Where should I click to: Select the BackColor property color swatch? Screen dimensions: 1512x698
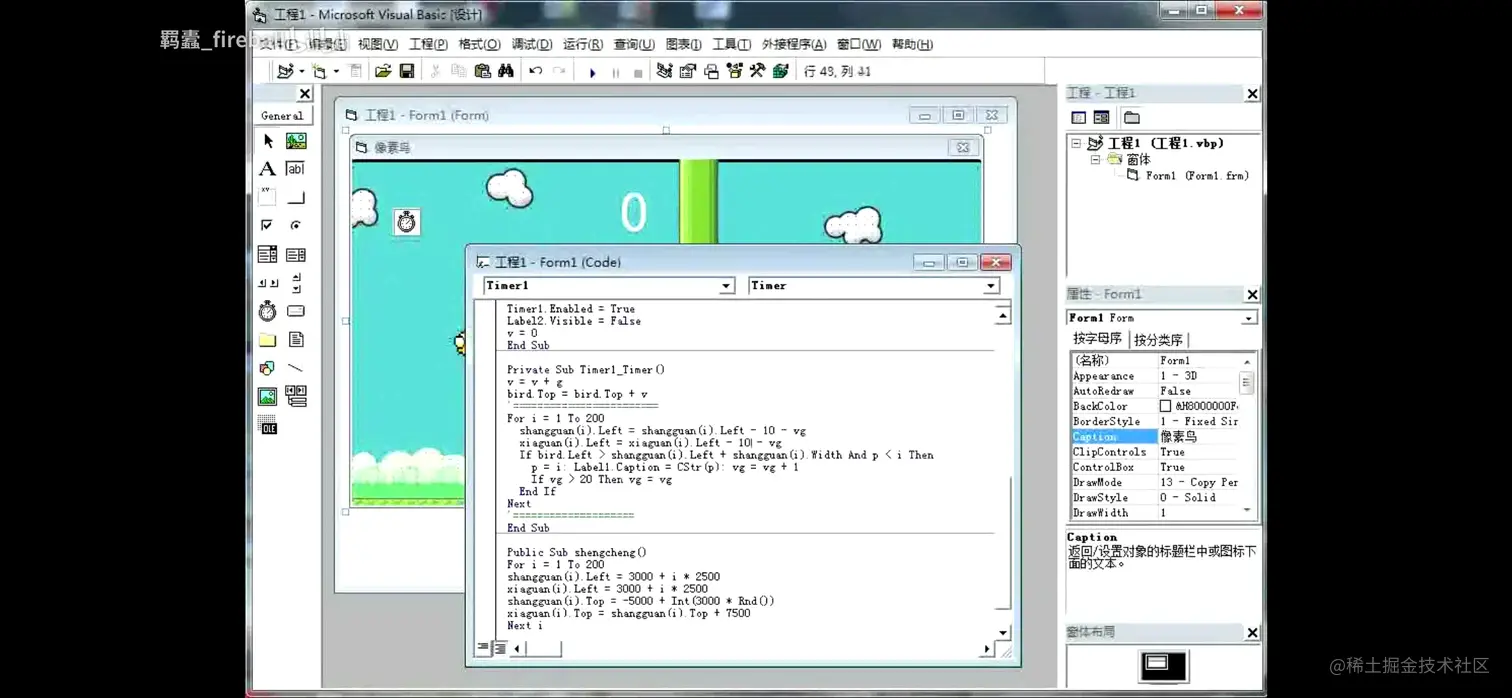click(x=1165, y=407)
